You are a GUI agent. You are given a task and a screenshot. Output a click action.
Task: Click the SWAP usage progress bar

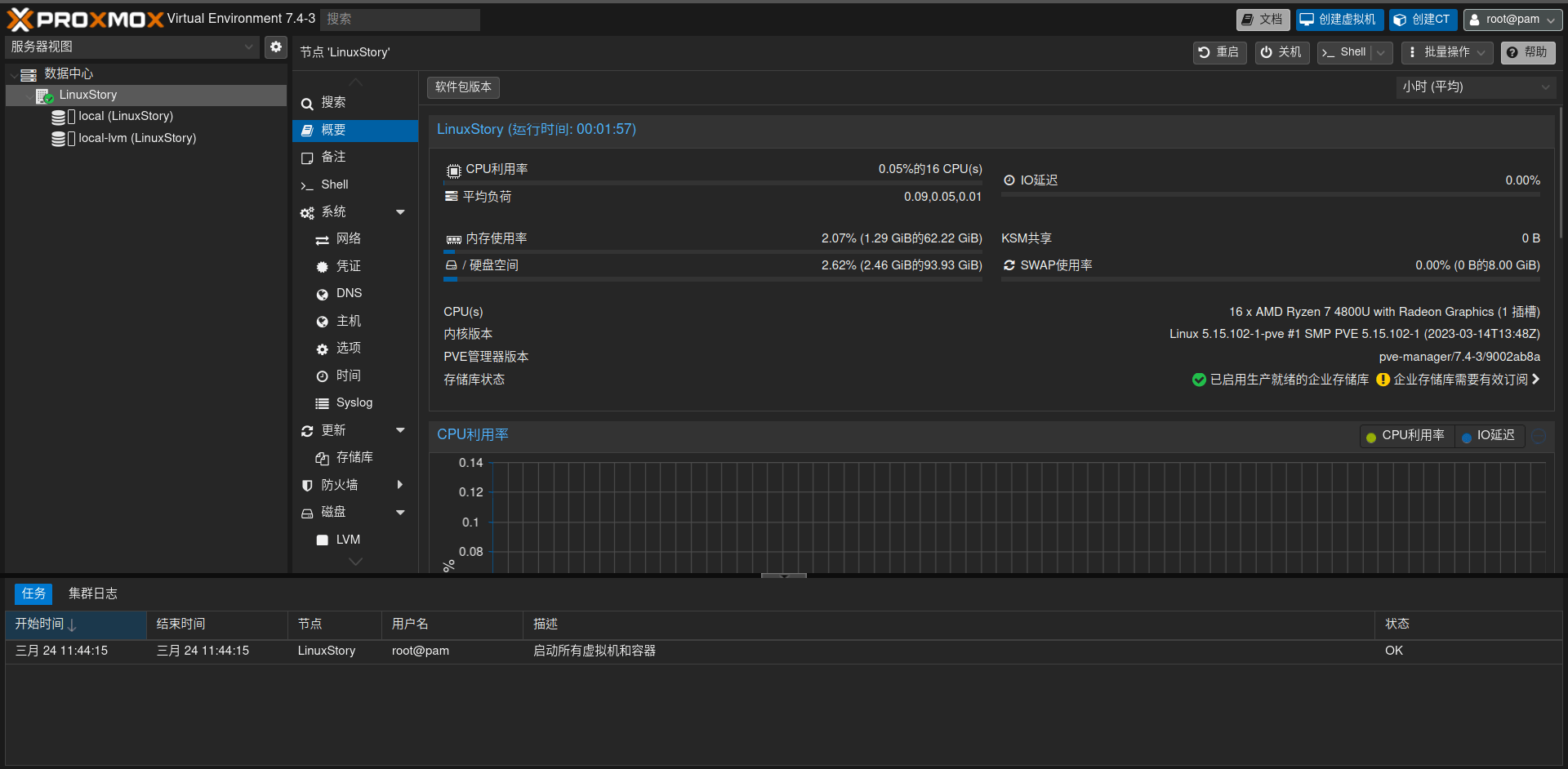[1271, 278]
